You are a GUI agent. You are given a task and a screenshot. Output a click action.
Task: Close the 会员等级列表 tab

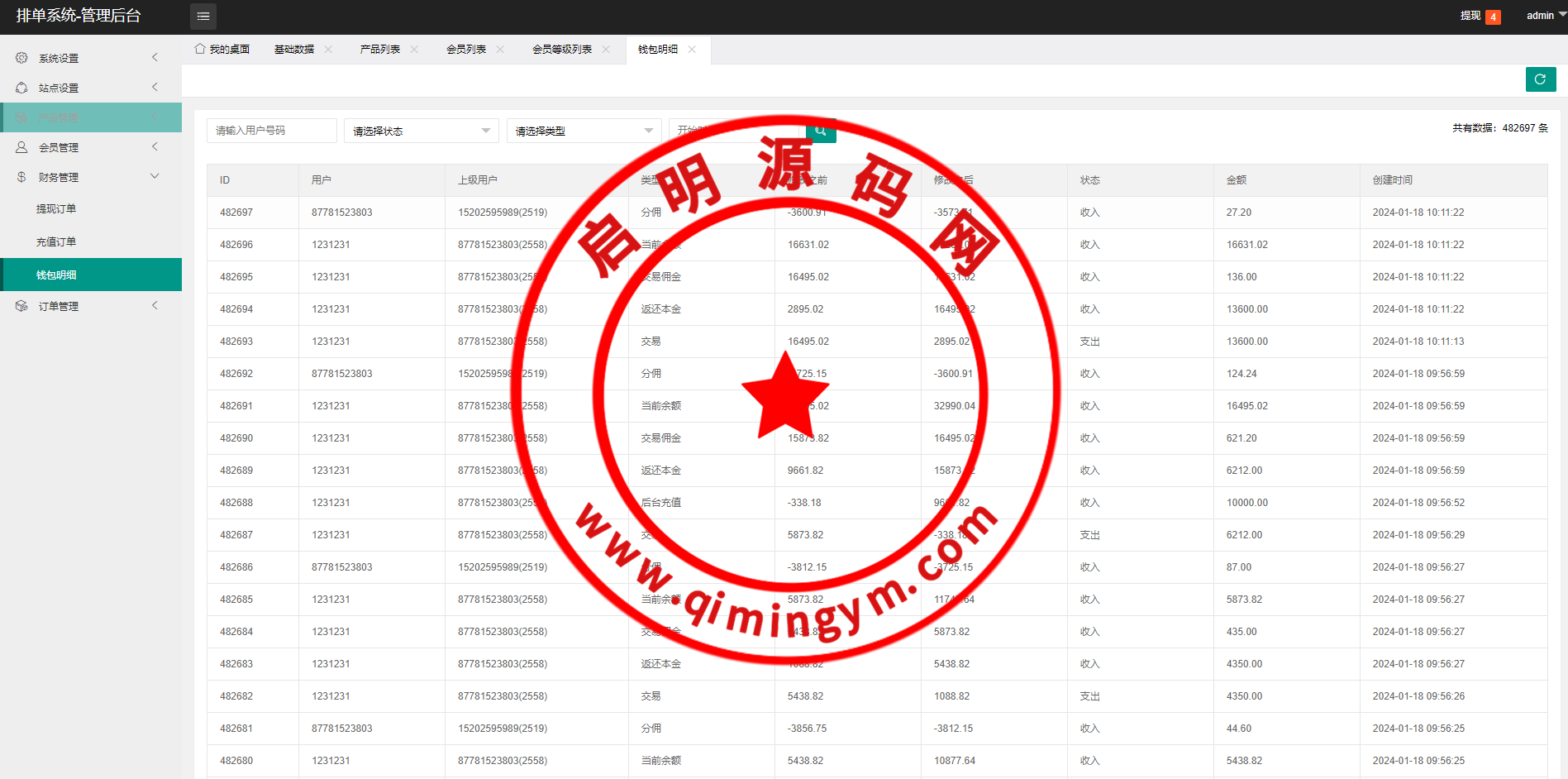606,50
